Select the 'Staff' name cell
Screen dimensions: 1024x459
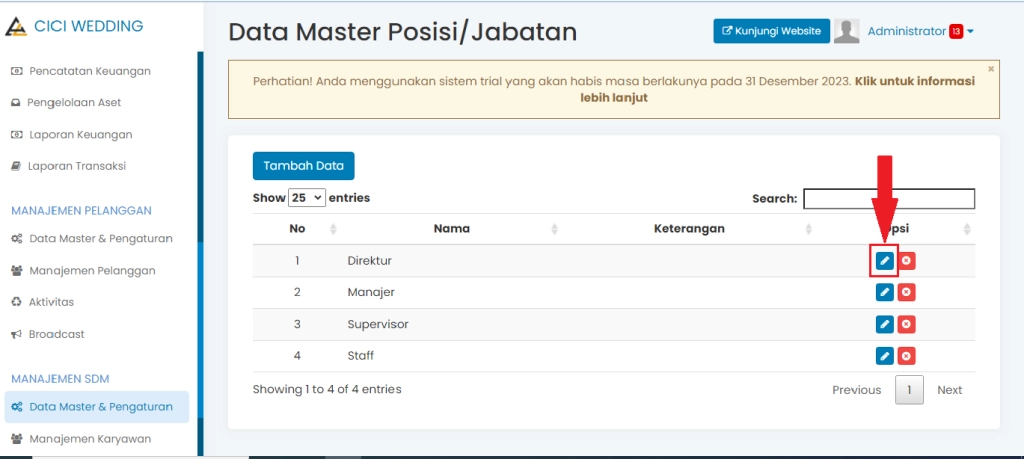[360, 356]
